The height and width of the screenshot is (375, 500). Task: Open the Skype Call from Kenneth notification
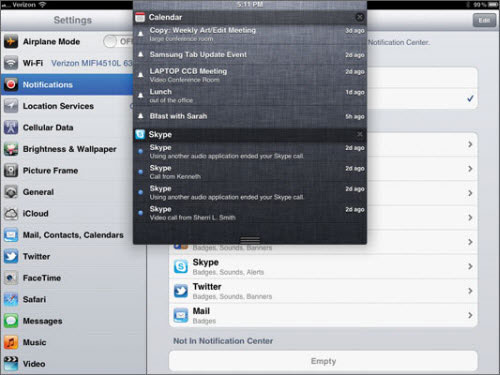tap(250, 172)
